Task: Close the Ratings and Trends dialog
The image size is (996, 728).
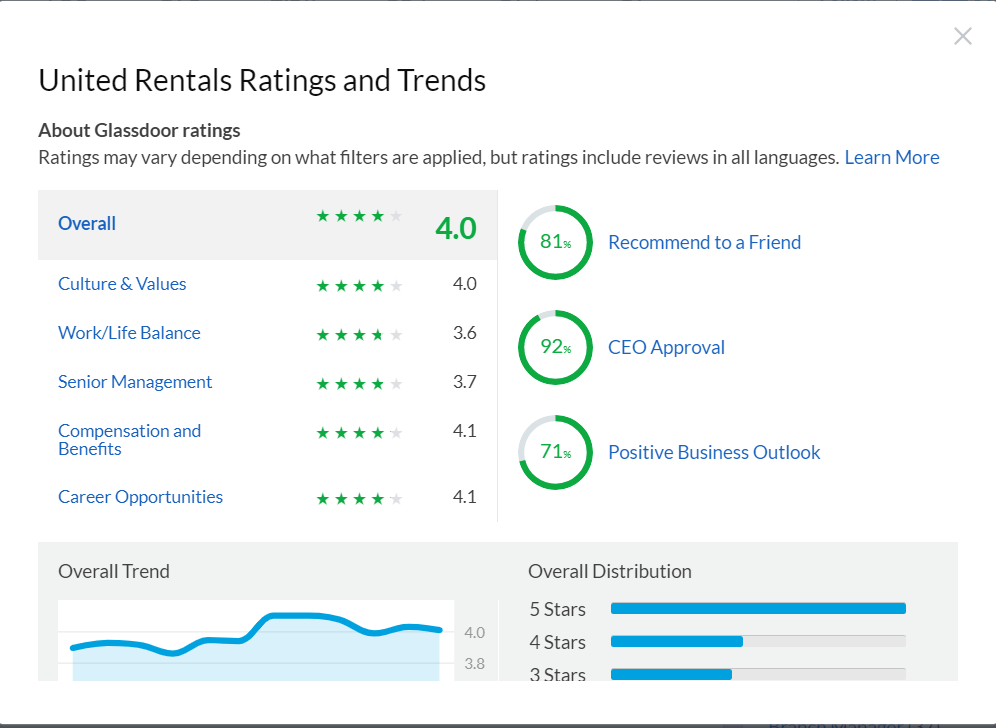Action: coord(962,36)
